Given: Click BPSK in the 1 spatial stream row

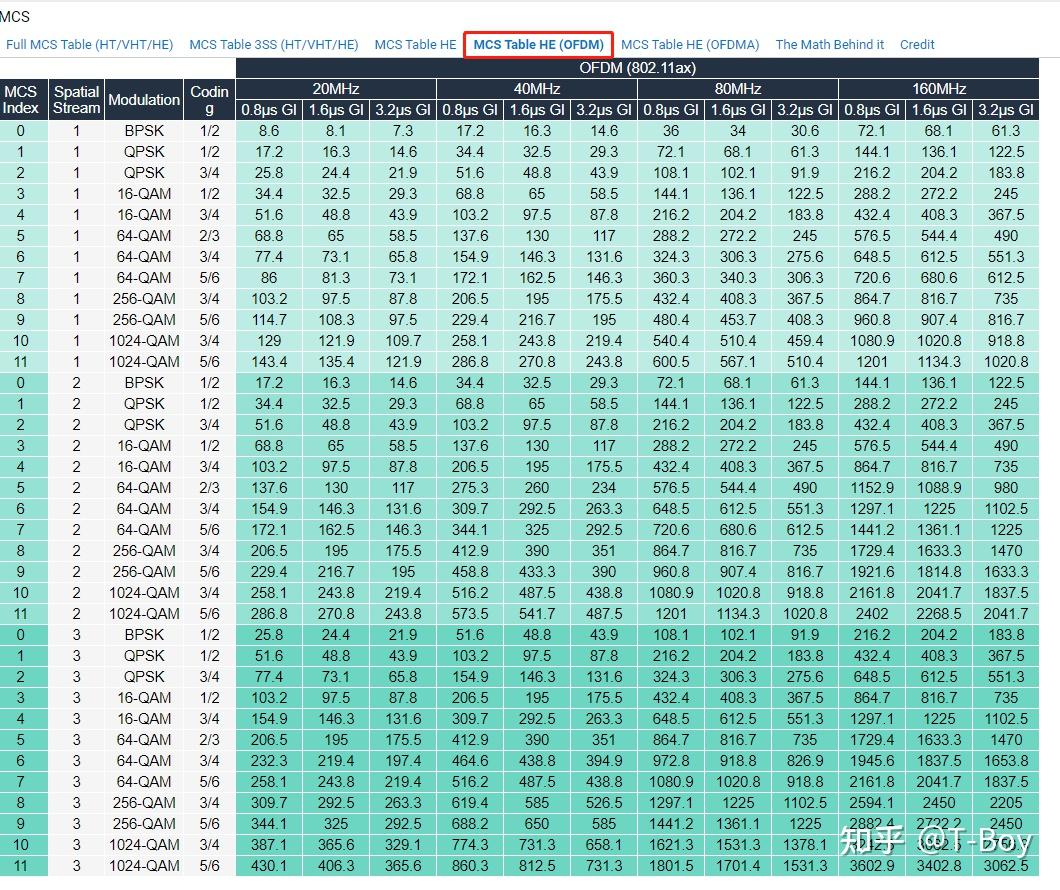Looking at the screenshot, I should 144,130.
